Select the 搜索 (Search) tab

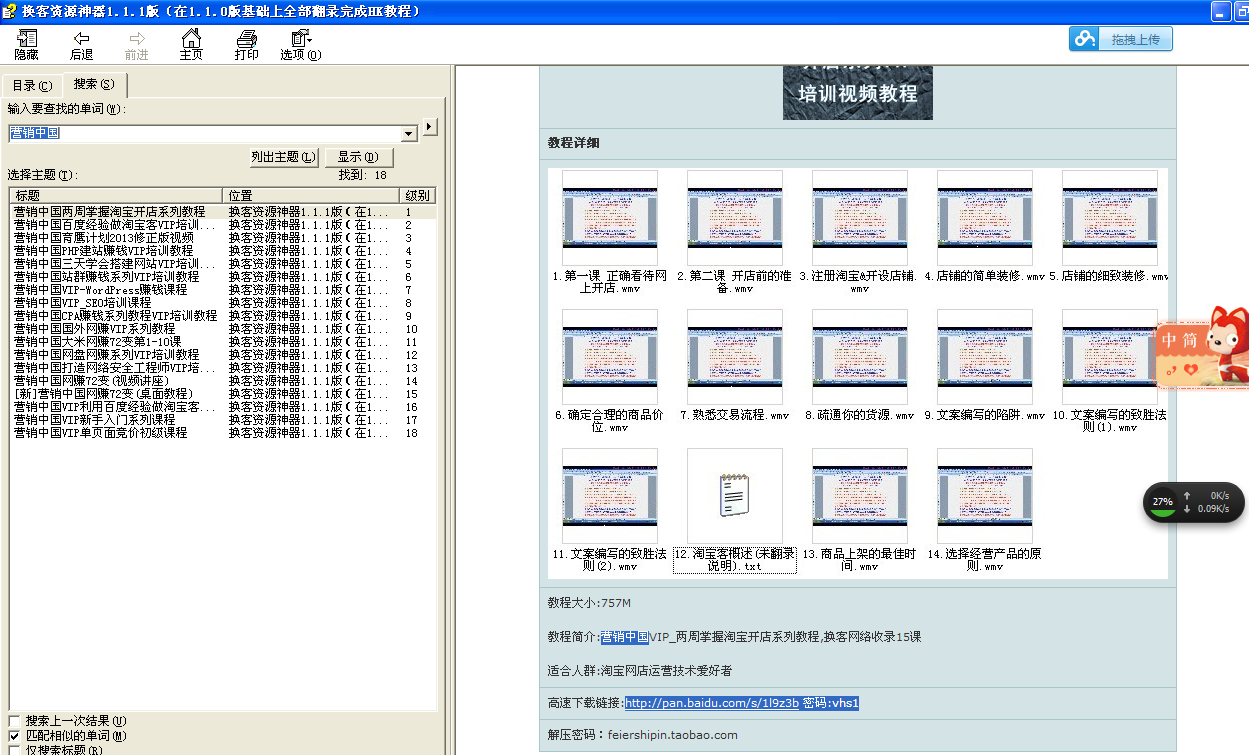point(94,84)
